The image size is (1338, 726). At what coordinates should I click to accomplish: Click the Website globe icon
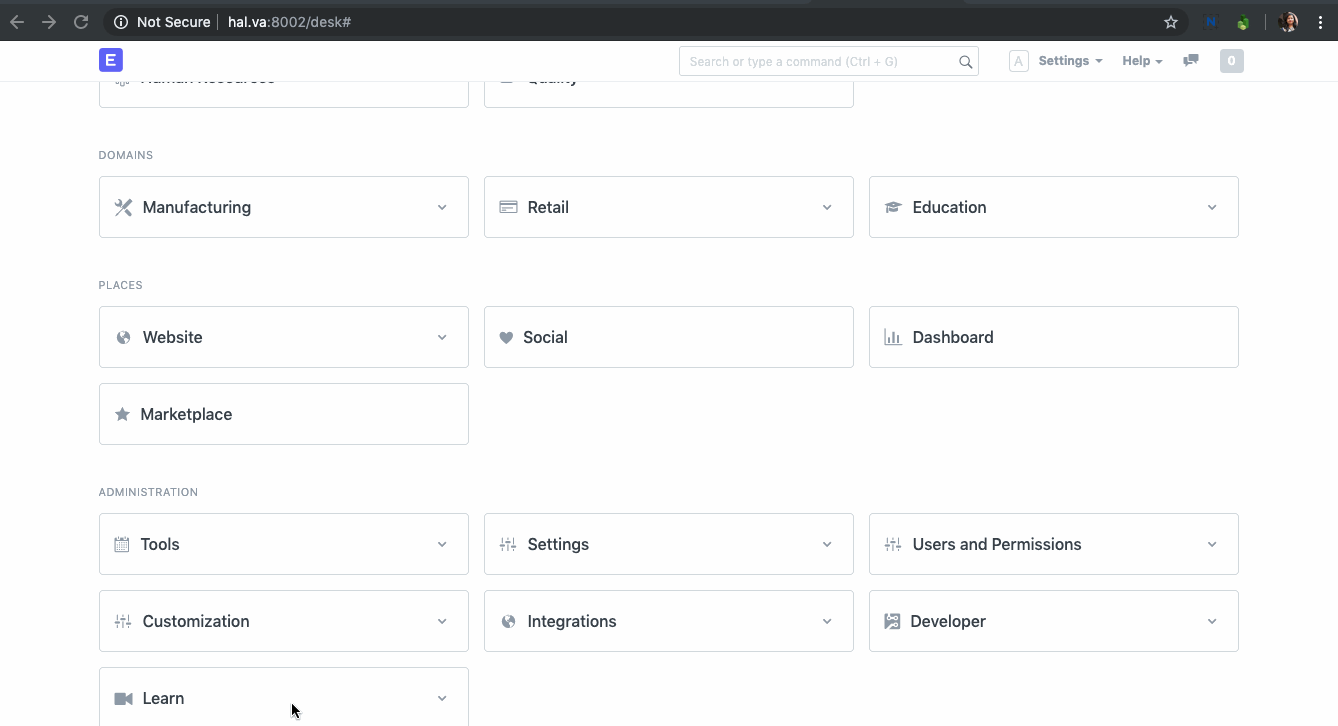click(122, 337)
